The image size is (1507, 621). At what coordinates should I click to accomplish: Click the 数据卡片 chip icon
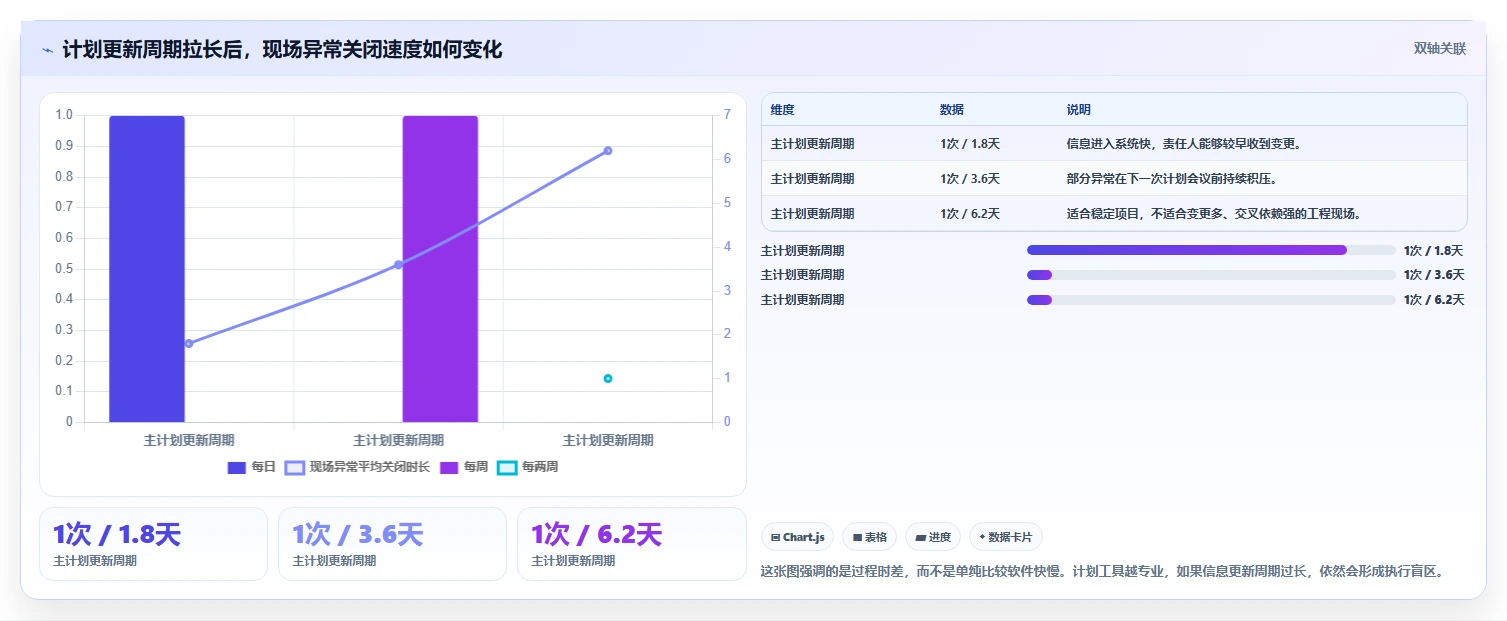982,537
